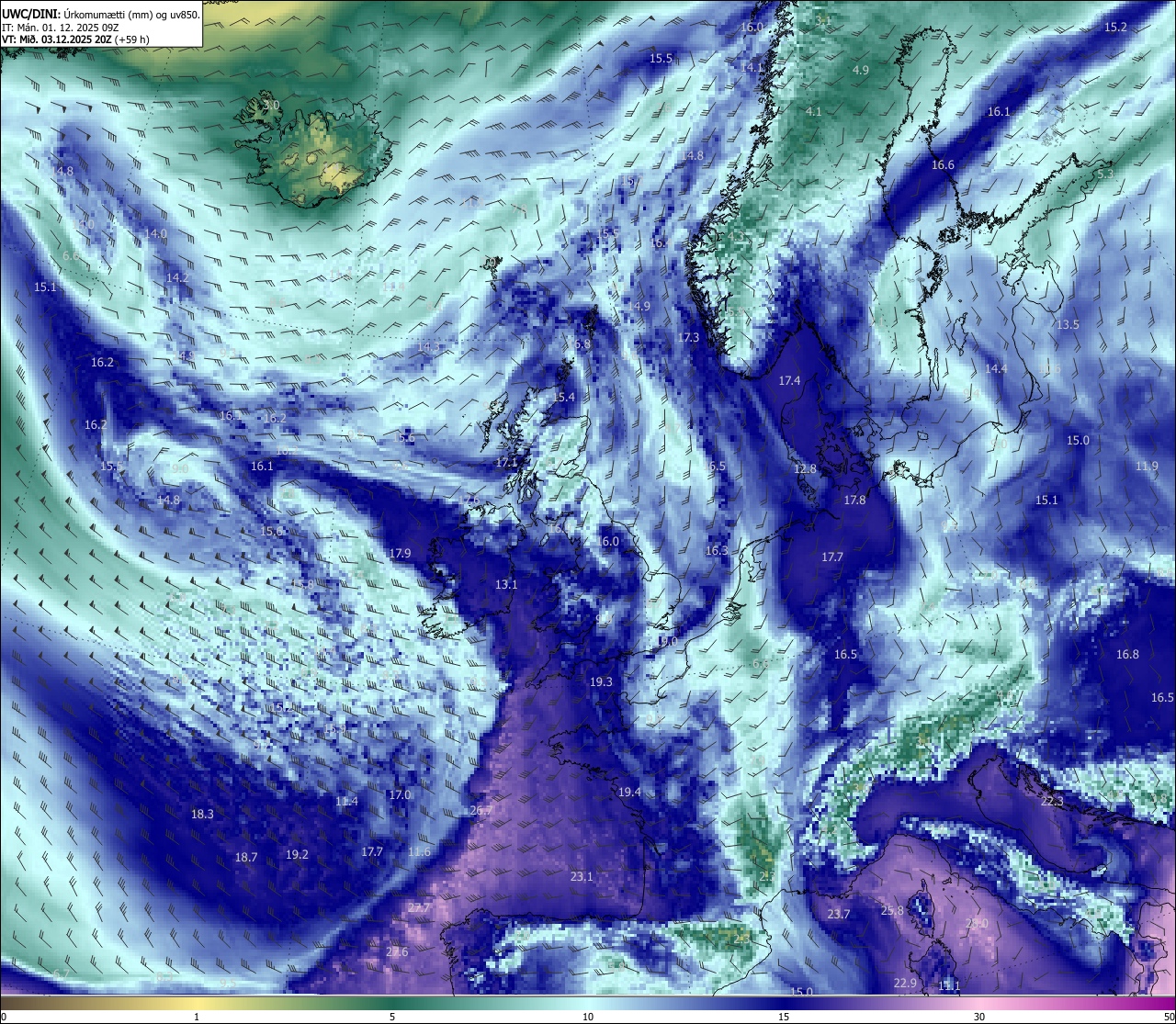This screenshot has width=1176, height=1024.
Task: Click the map value 19.3 near the English Channel
Action: click(601, 682)
